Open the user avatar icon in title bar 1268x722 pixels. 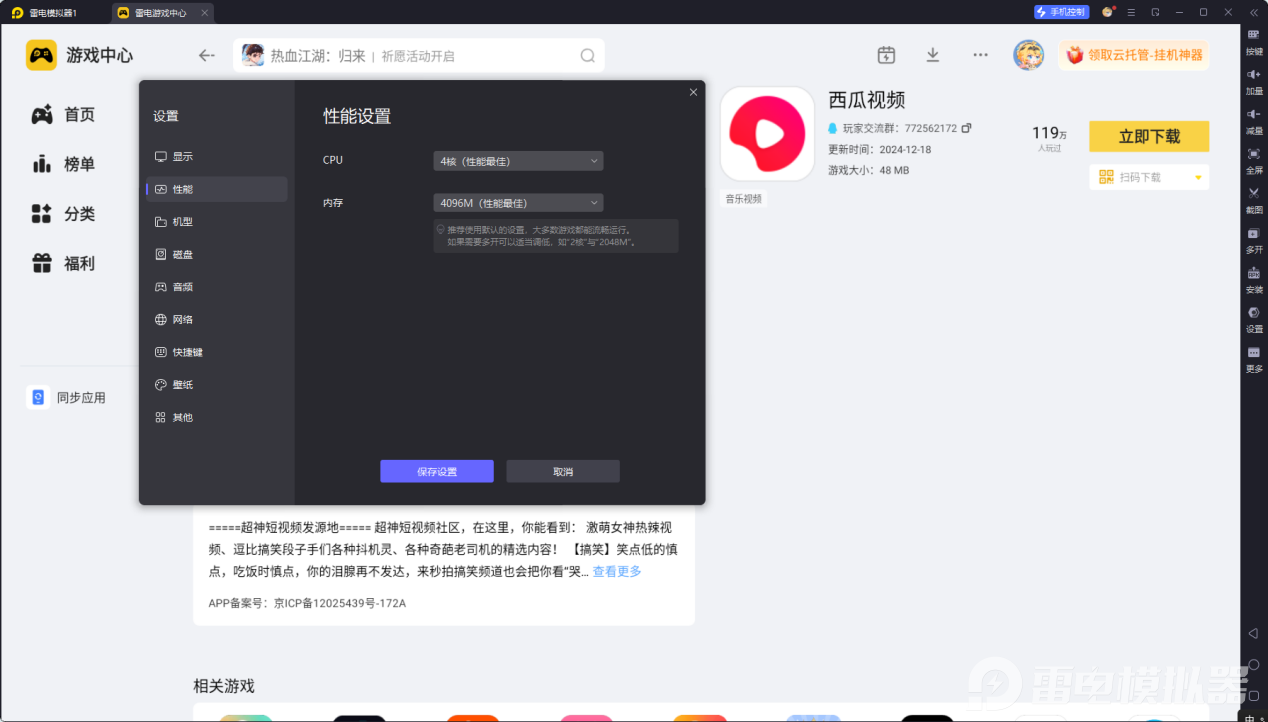(1107, 12)
